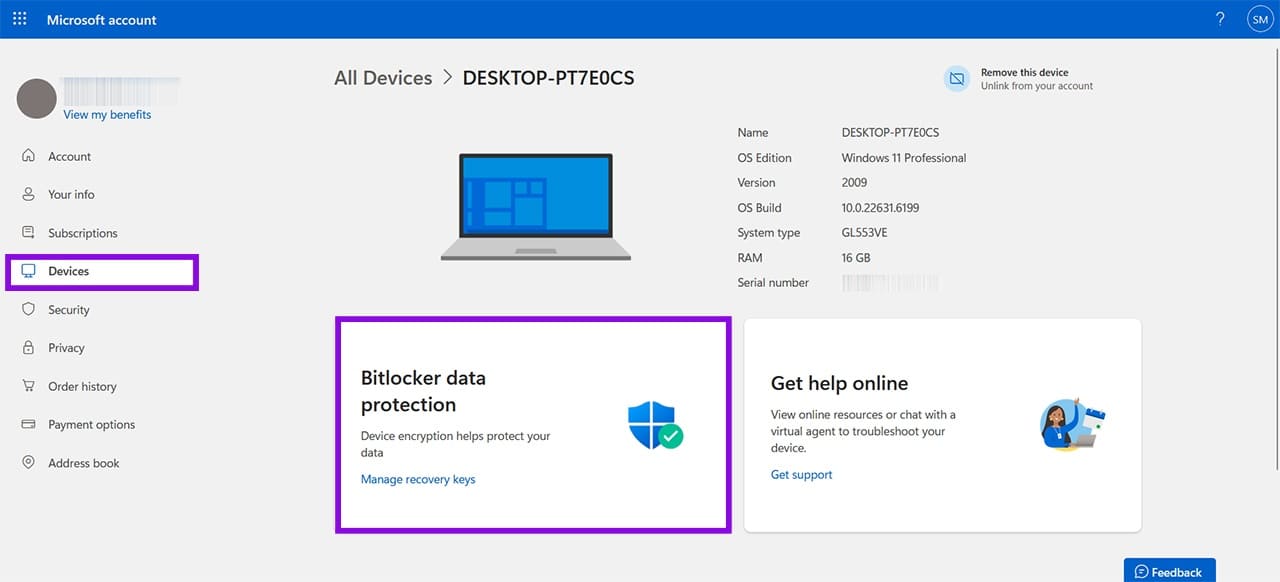Click the Name value DESKTOP-PT7E0CS
This screenshot has width=1280, height=582.
pos(890,132)
